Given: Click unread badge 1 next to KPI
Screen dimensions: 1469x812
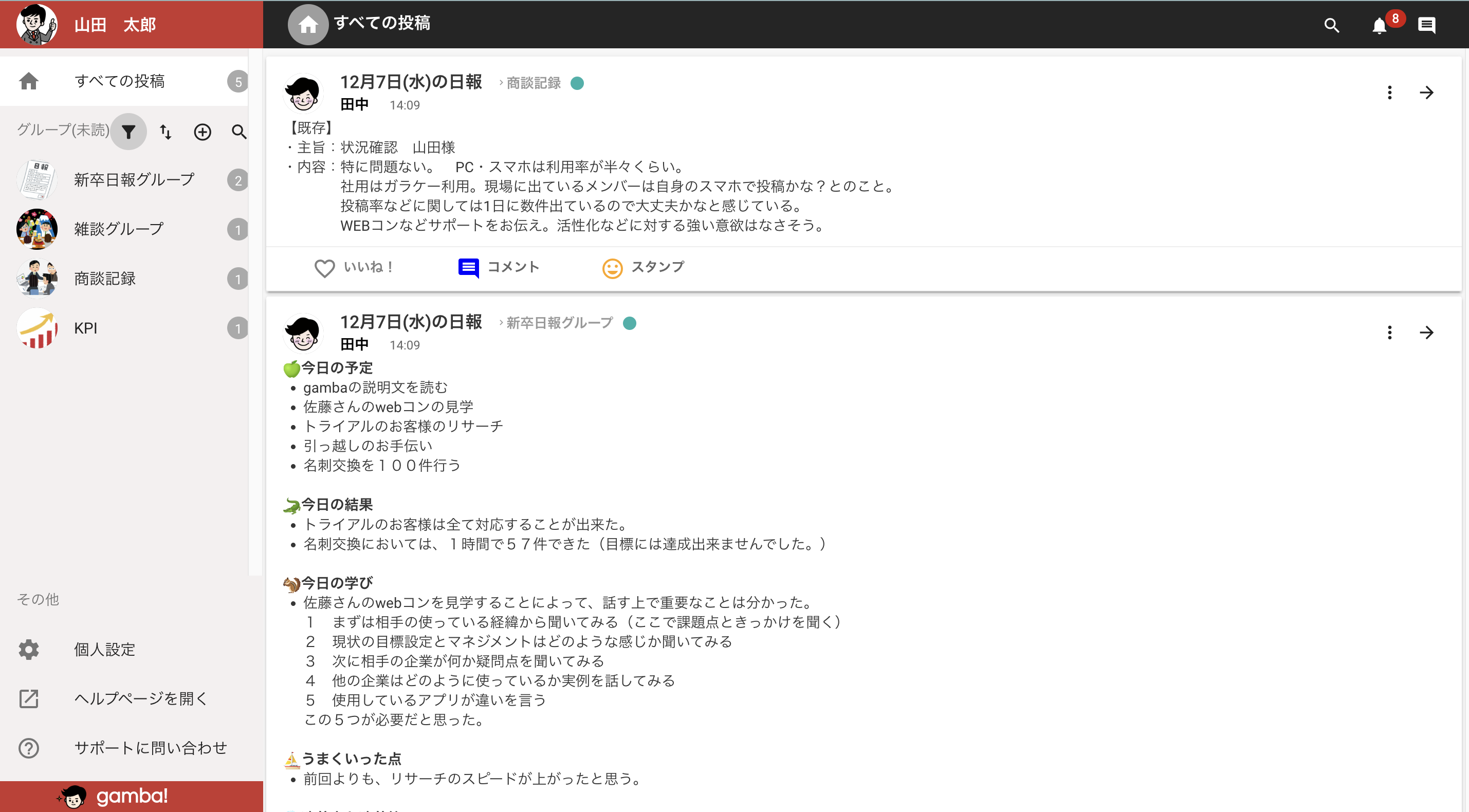Looking at the screenshot, I should 238,328.
